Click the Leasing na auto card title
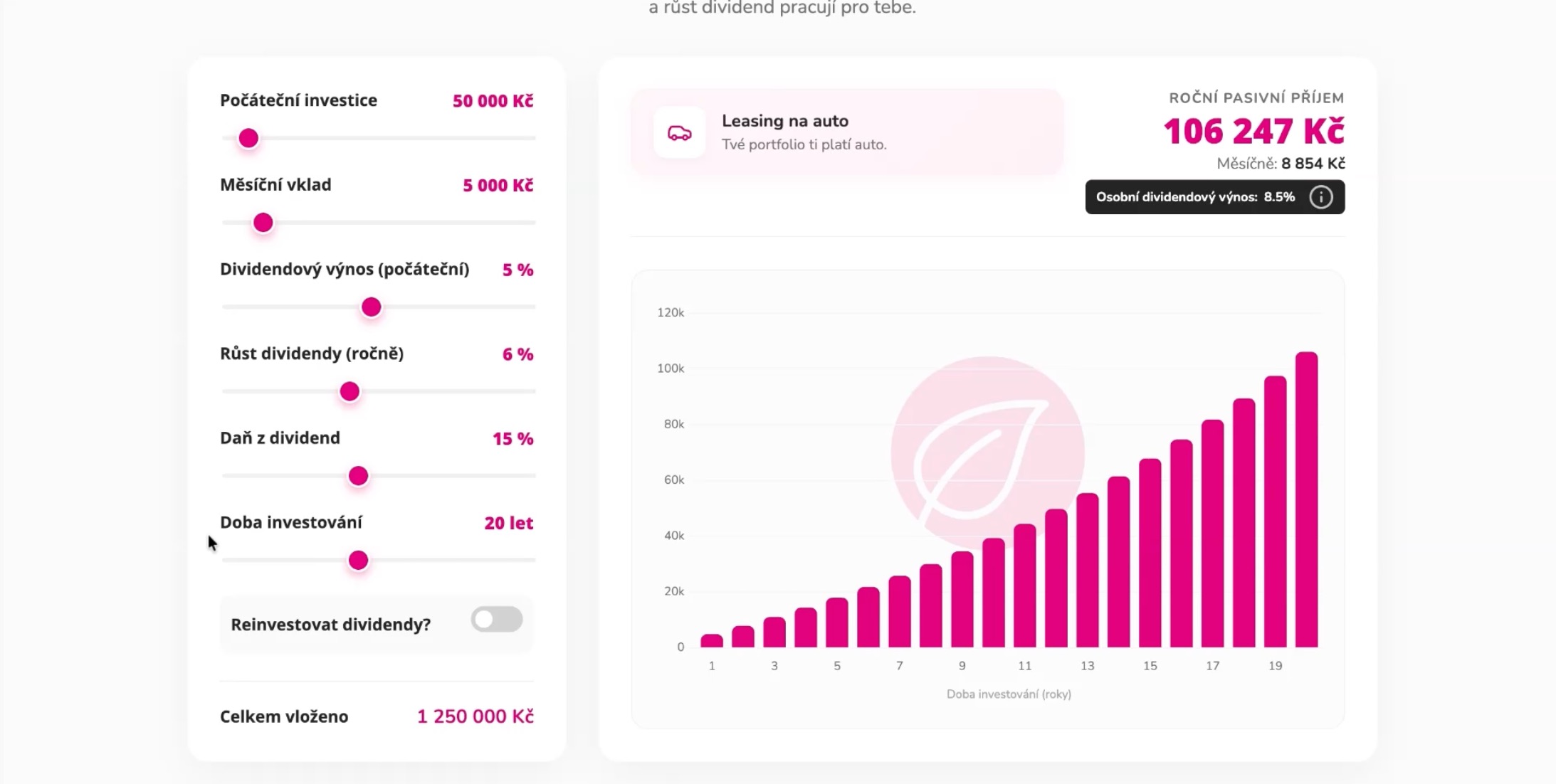The height and width of the screenshot is (784, 1556). [784, 121]
